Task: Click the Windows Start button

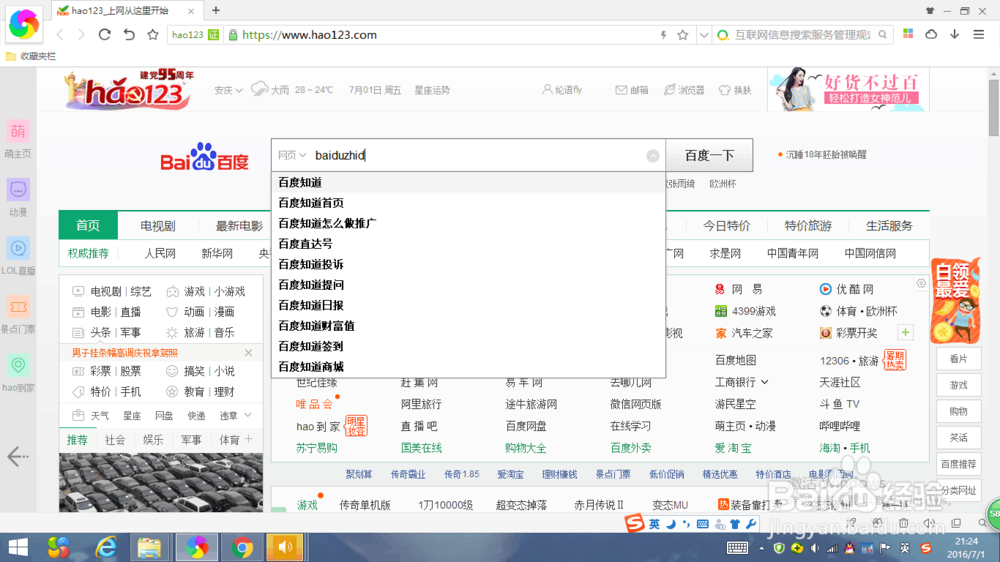Action: 18,547
